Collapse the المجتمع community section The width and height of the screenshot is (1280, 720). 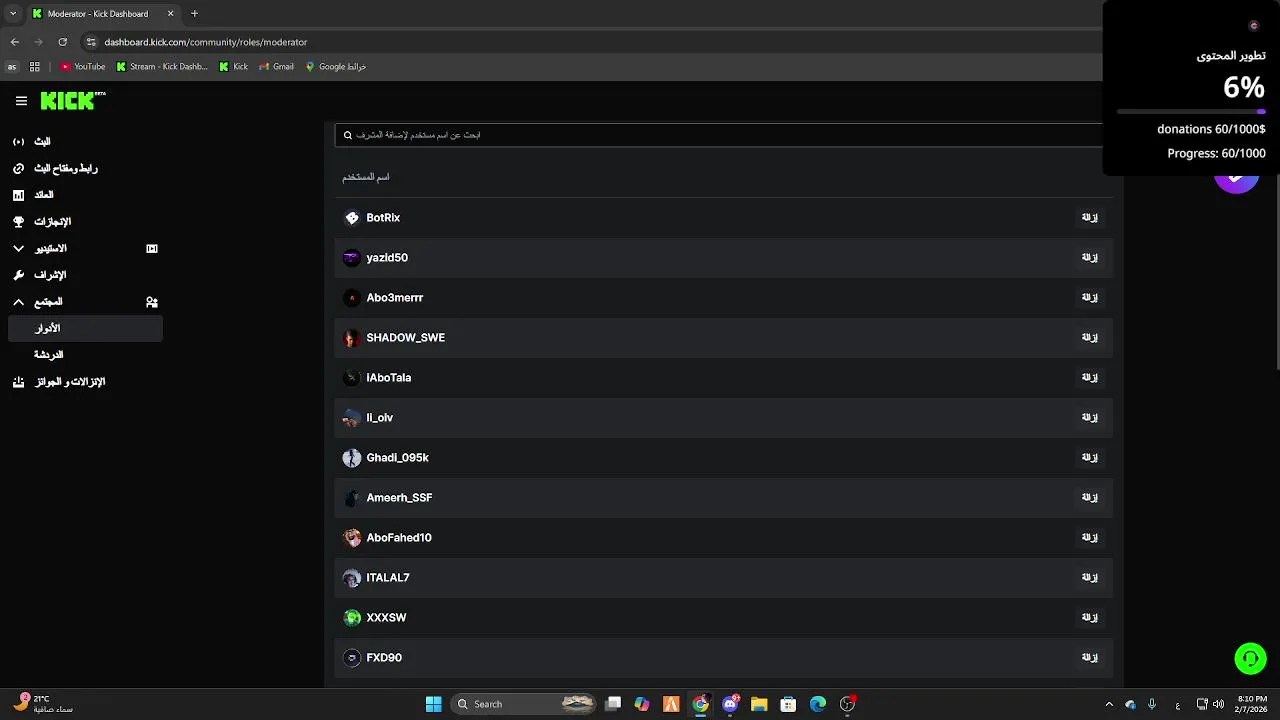click(18, 302)
